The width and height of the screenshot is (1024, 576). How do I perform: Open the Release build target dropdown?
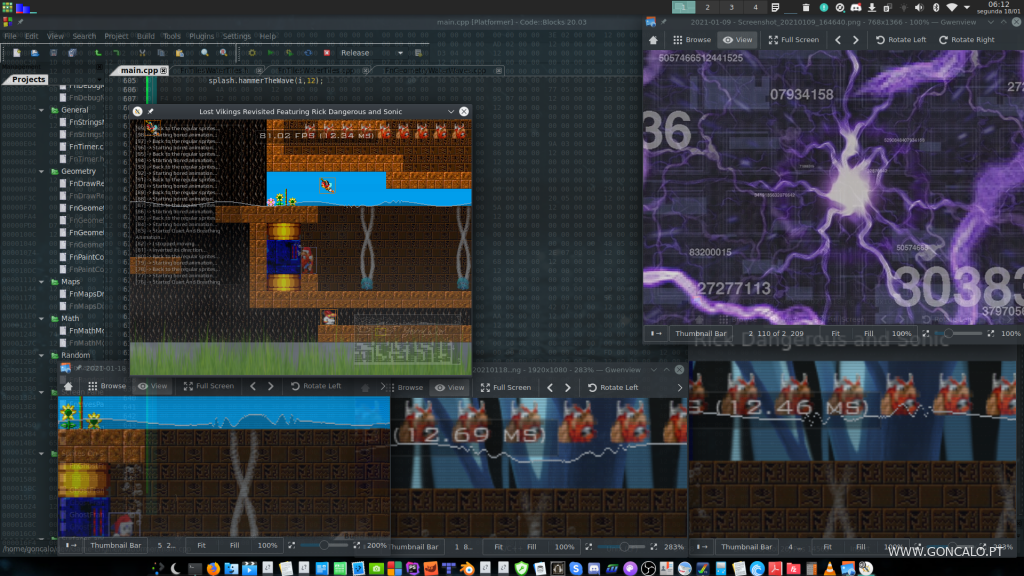(400, 53)
